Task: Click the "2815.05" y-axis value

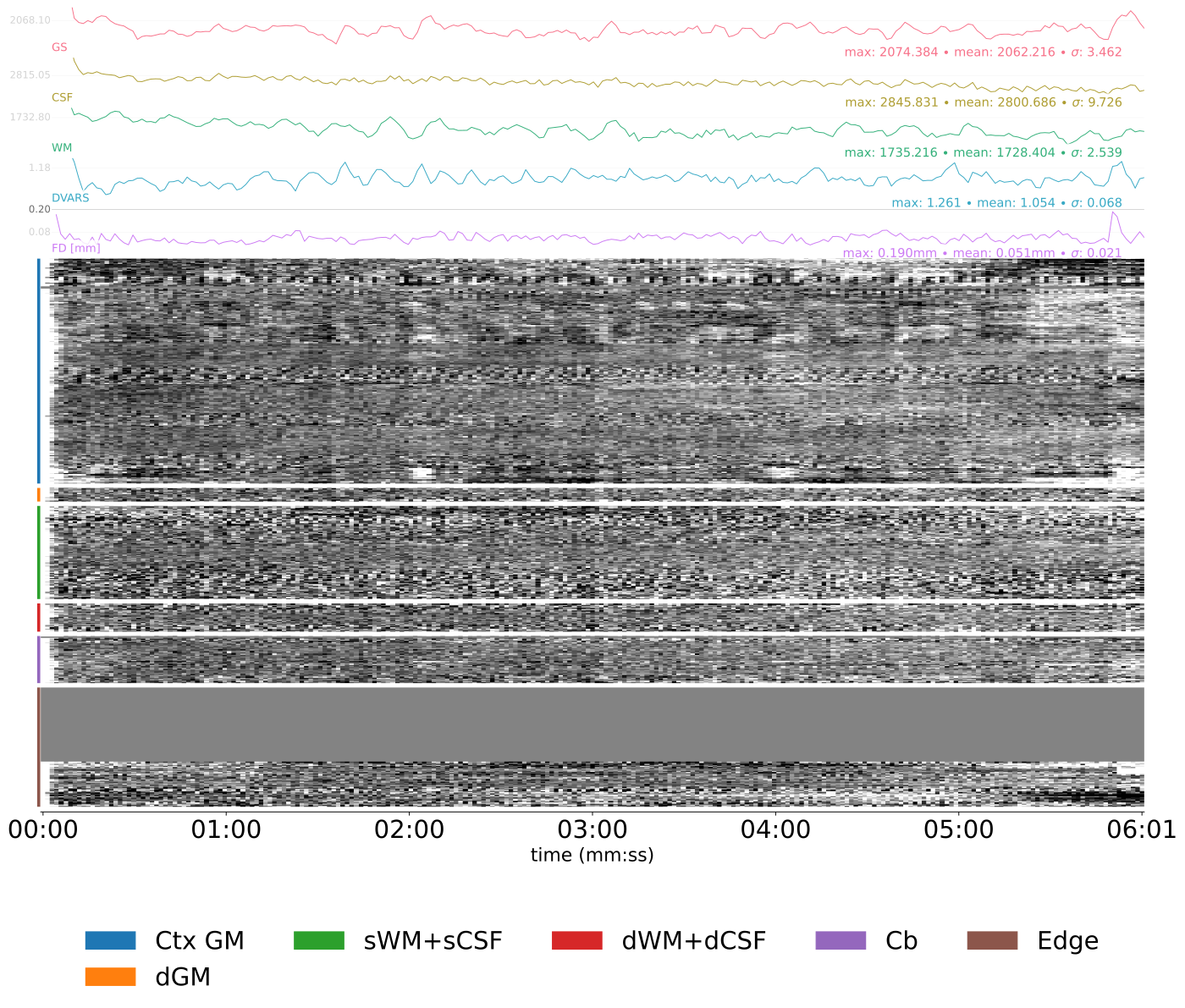Action: point(30,75)
